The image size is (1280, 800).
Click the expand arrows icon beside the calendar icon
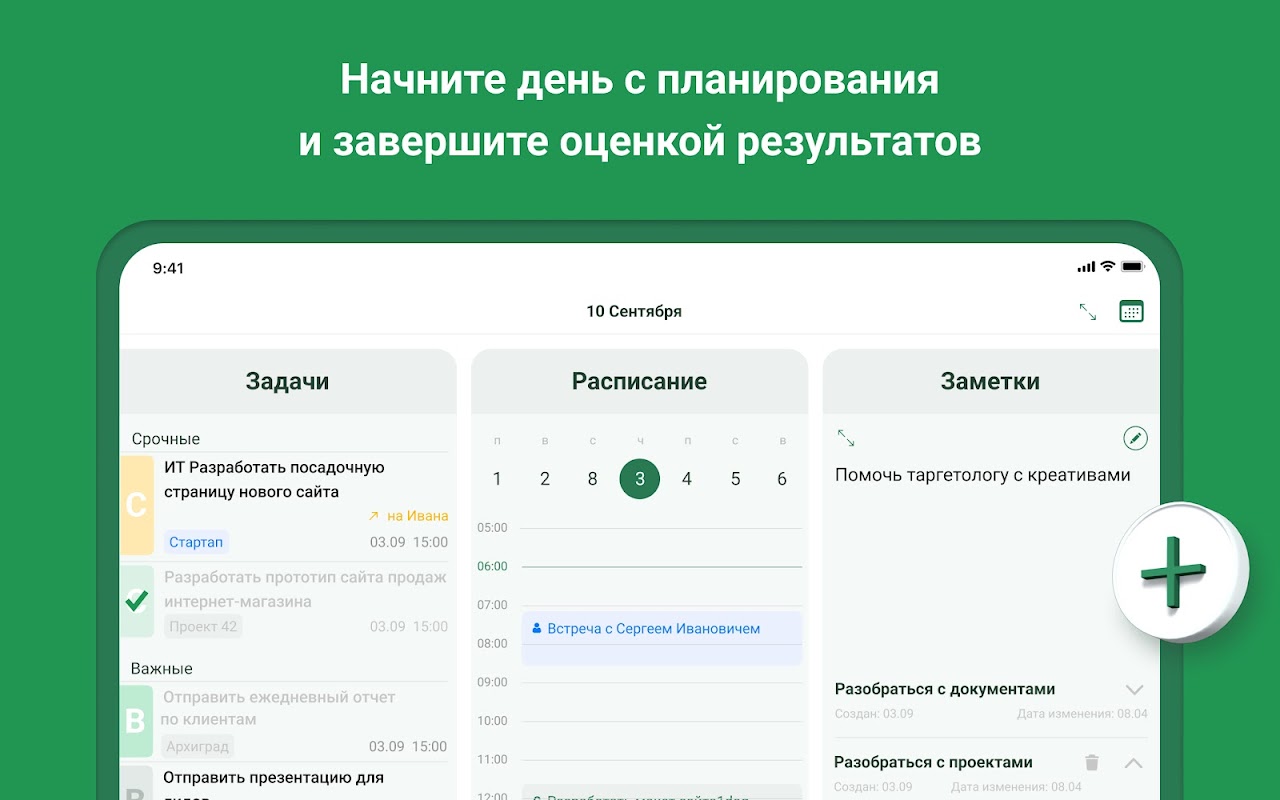click(1088, 312)
